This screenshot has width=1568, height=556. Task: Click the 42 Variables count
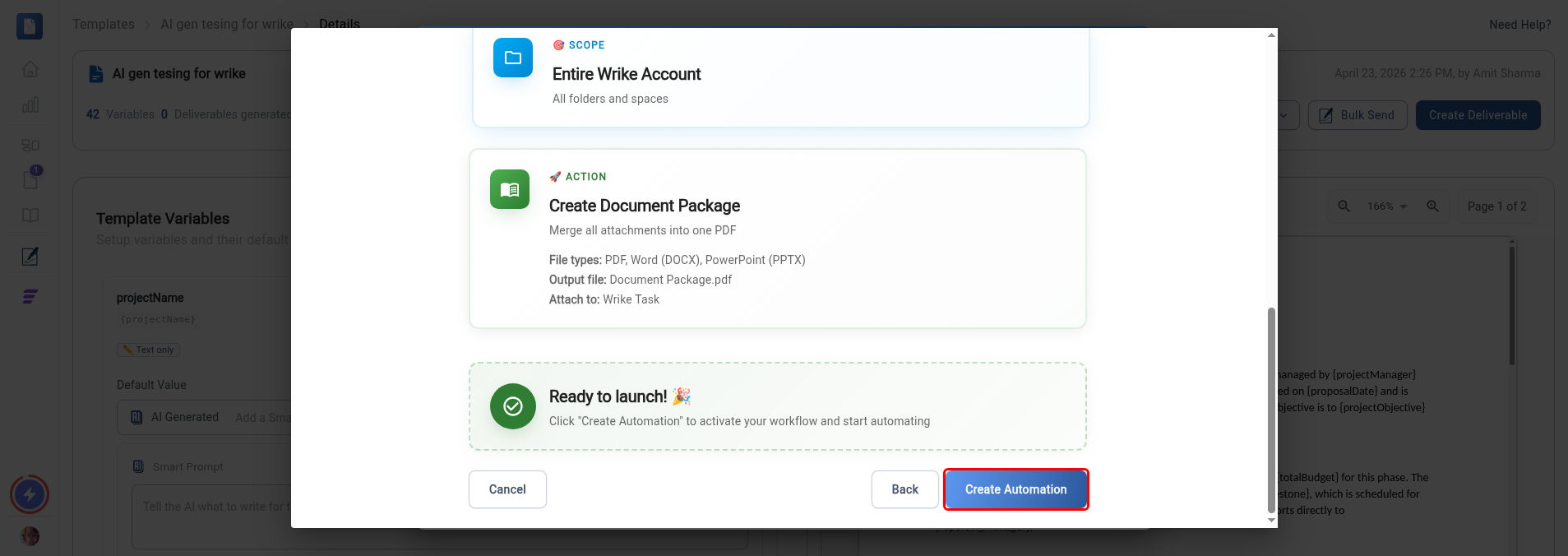(x=120, y=114)
